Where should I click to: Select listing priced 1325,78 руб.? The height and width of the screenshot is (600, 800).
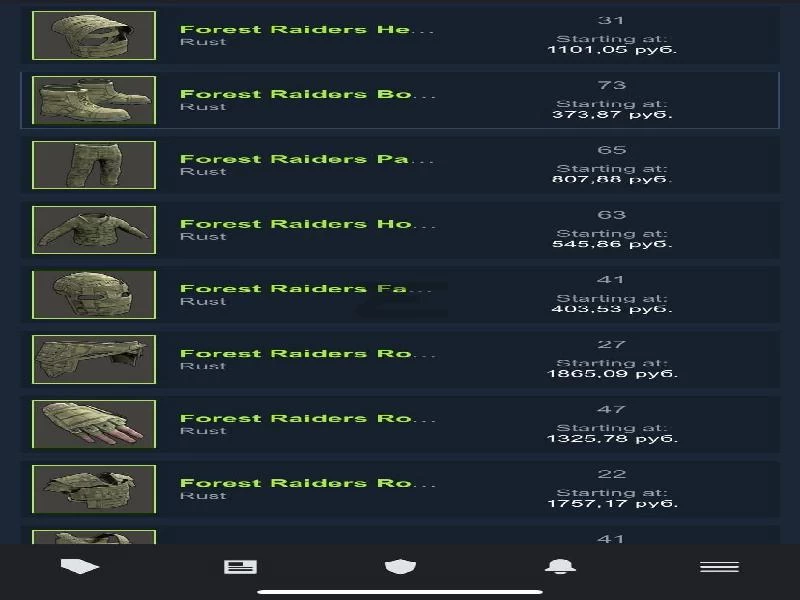tap(400, 424)
